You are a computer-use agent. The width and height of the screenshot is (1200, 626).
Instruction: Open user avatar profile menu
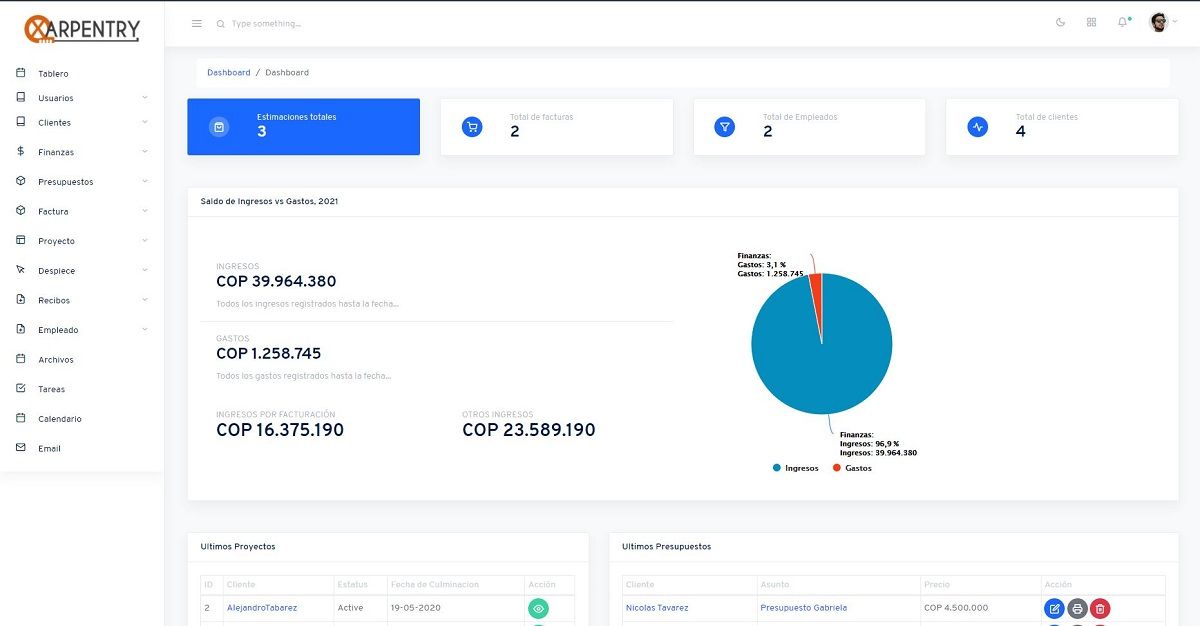(x=1159, y=22)
